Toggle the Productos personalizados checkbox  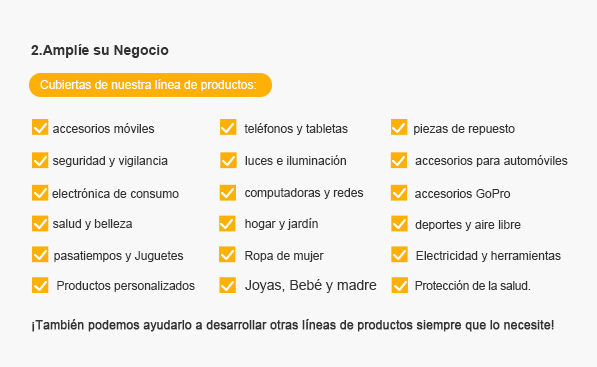(40, 285)
